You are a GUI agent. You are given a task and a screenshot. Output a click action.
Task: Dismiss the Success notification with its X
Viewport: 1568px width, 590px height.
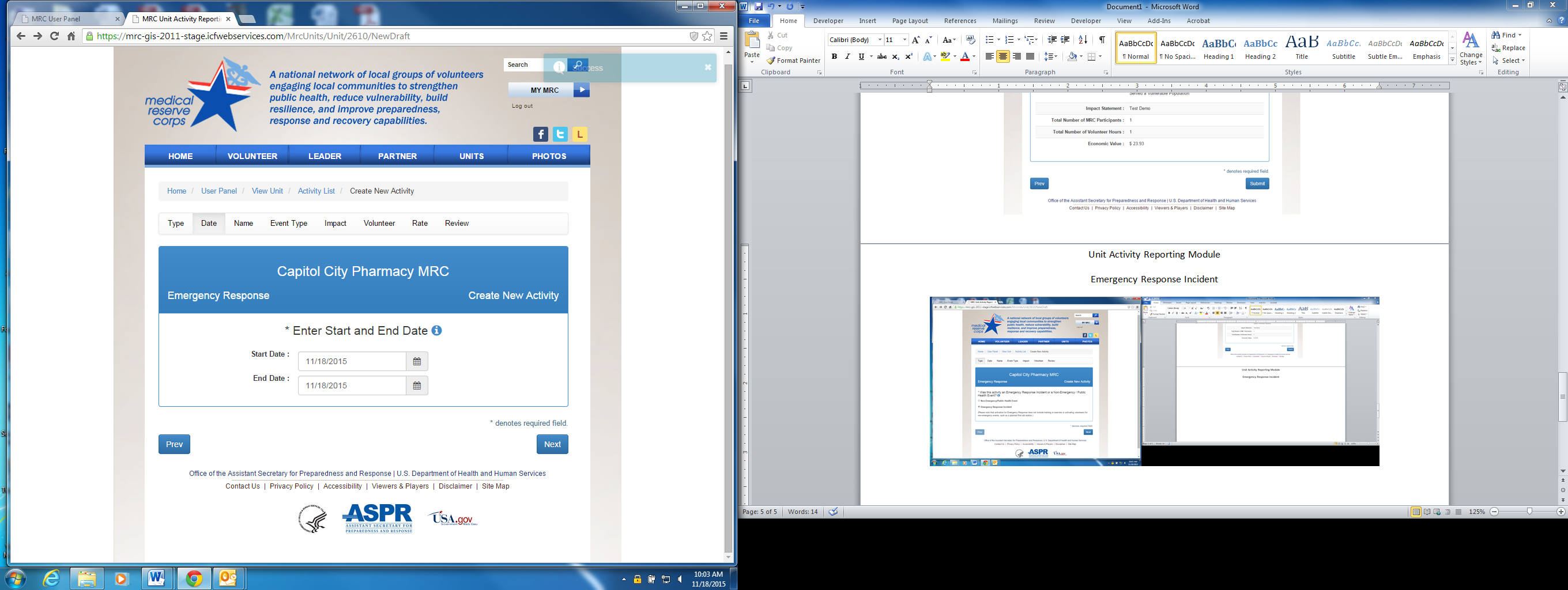coord(708,67)
